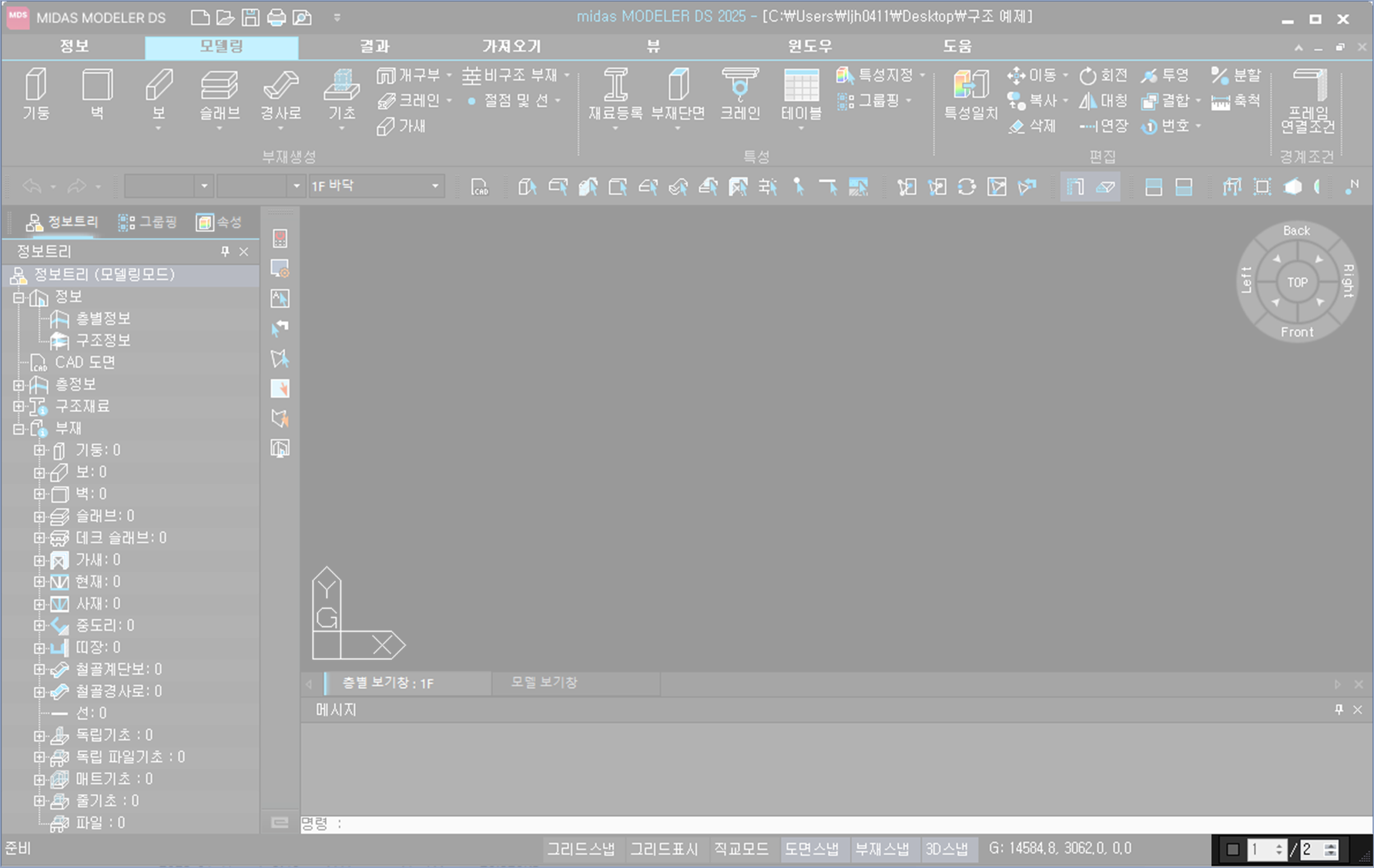
Task: Open the 가져오기 ribbon tab
Action: coord(512,46)
